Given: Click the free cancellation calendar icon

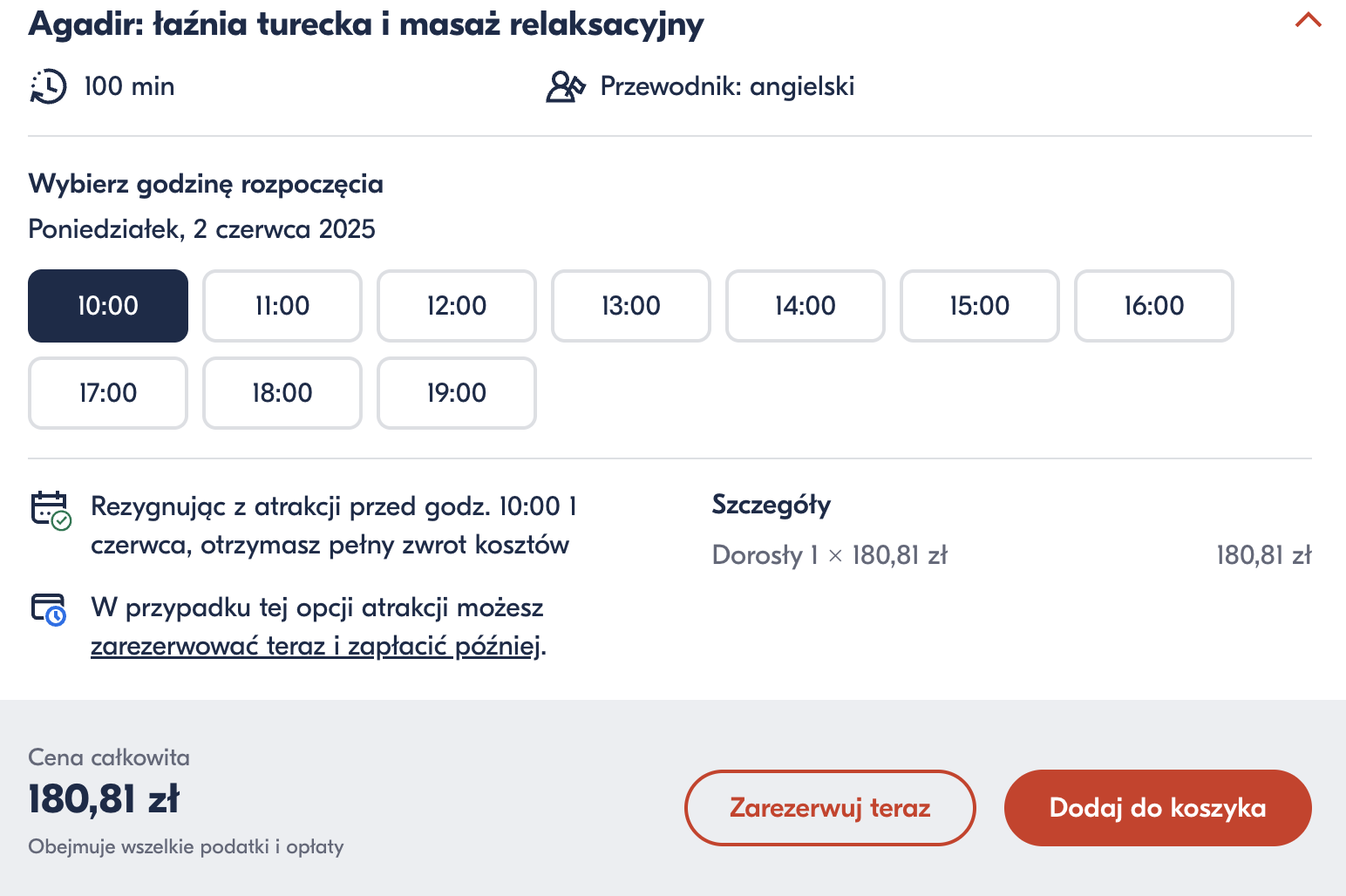Looking at the screenshot, I should [51, 511].
